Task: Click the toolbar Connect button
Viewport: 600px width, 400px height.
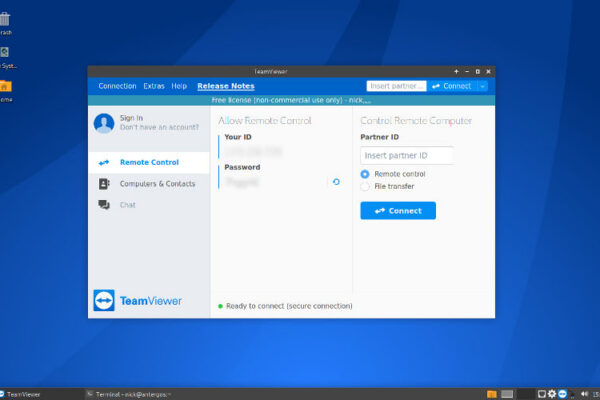Action: [452, 86]
